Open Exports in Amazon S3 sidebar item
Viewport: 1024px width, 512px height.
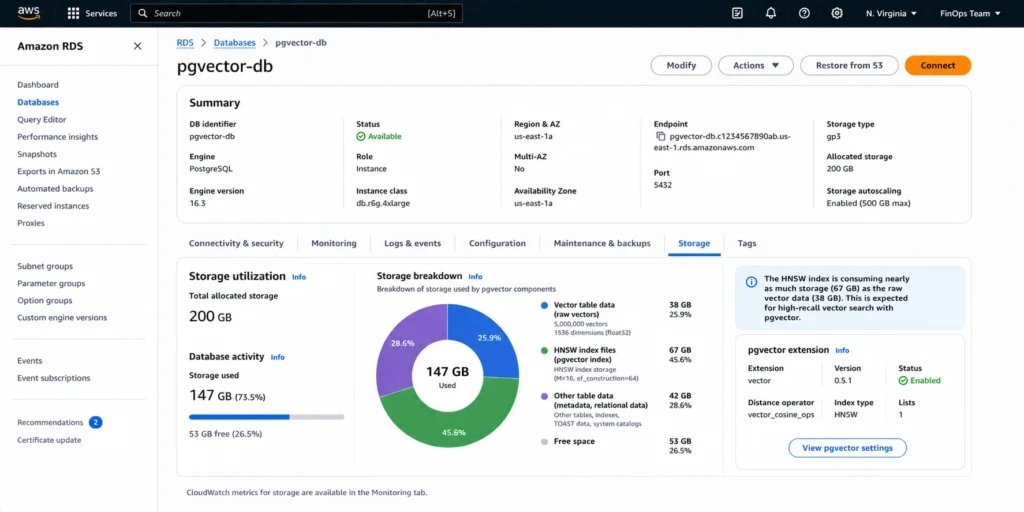point(59,171)
